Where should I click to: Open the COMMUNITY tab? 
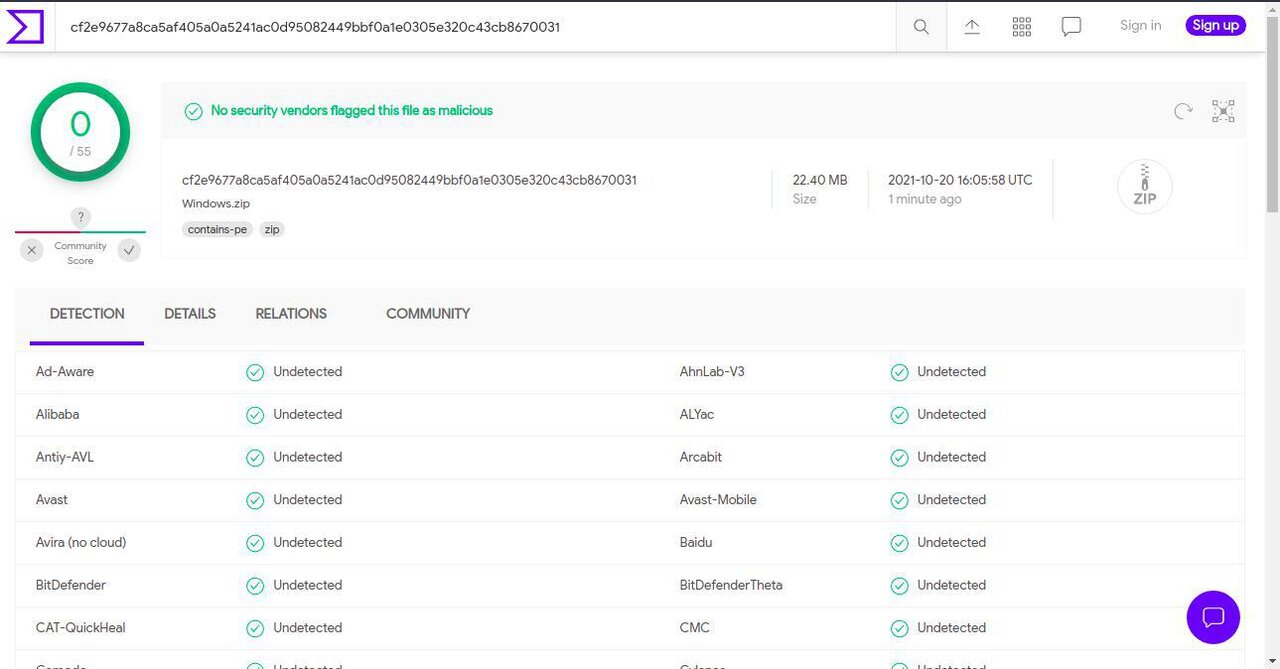(428, 314)
